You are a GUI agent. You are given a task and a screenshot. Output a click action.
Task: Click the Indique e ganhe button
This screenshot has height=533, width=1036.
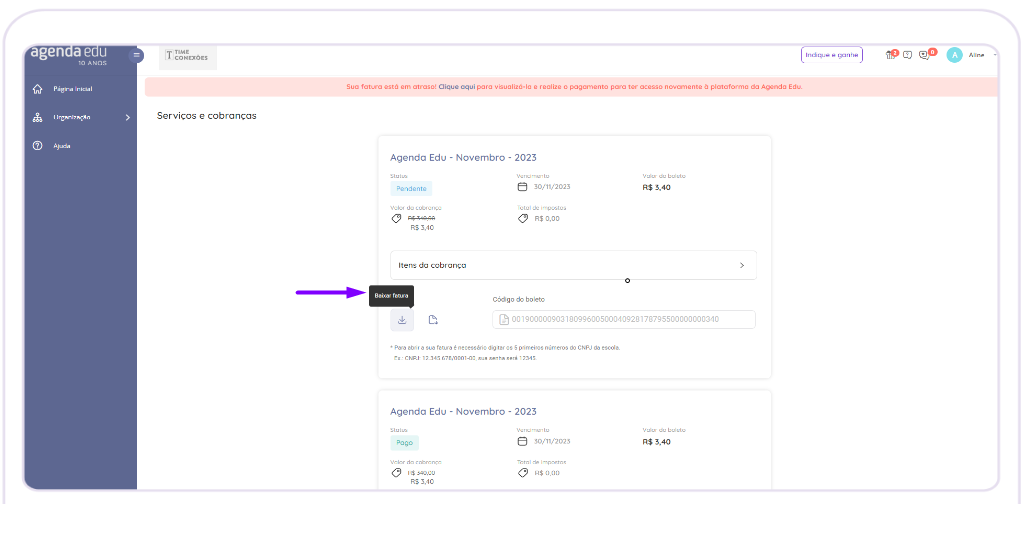click(832, 55)
